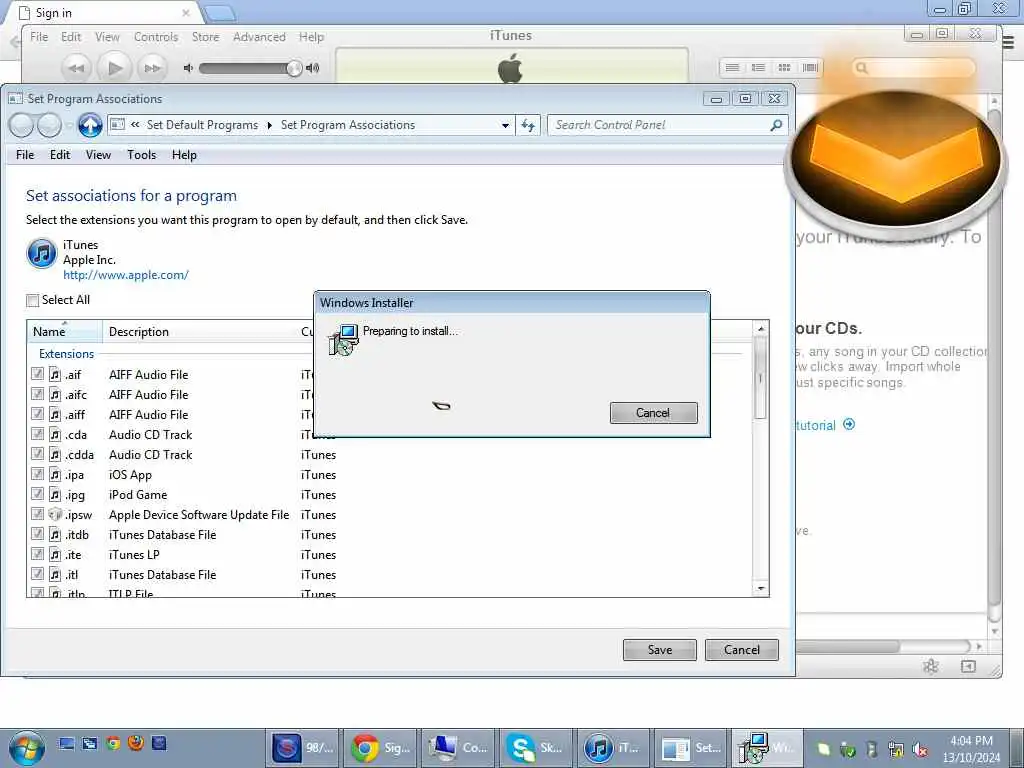Viewport: 1024px width, 768px height.
Task: Click iTunes next track button
Action: point(152,68)
